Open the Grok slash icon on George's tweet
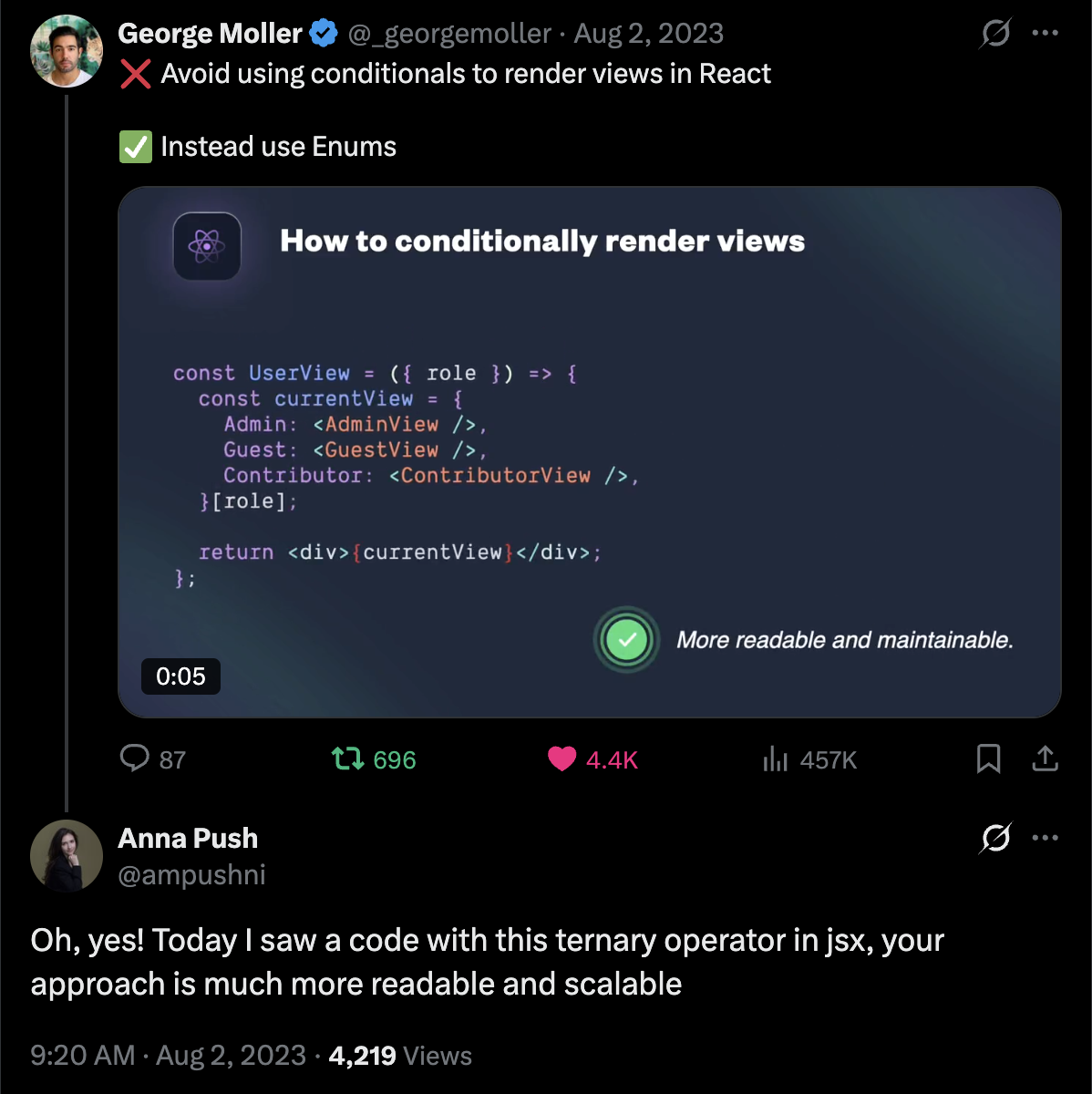This screenshot has height=1094, width=1092. 995,34
